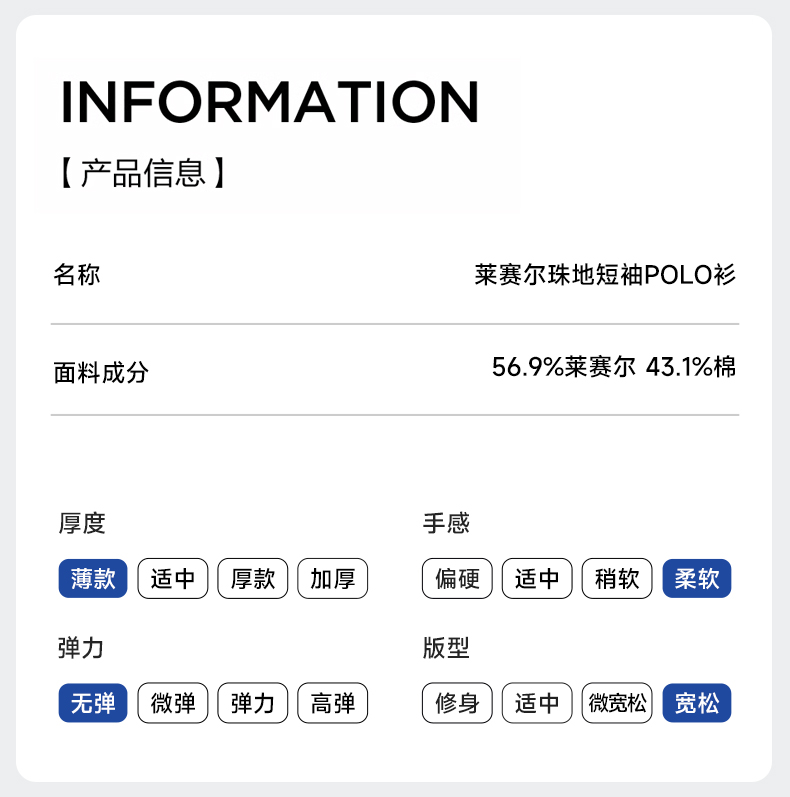Choose 适中 under 厚度
Screen dimensions: 790x797
pos(173,579)
